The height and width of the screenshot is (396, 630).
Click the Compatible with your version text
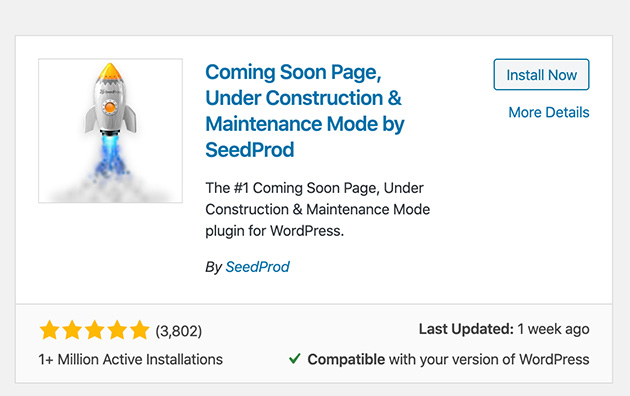pyautogui.click(x=448, y=359)
